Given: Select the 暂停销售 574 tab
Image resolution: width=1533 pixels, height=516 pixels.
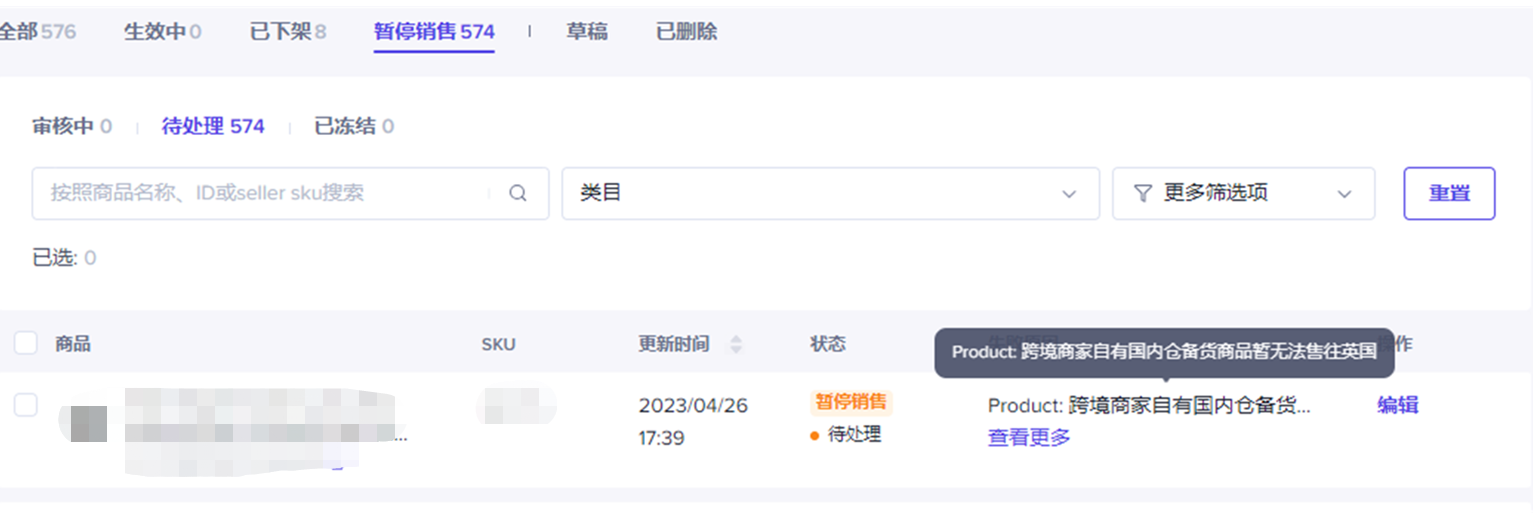Looking at the screenshot, I should [x=434, y=32].
